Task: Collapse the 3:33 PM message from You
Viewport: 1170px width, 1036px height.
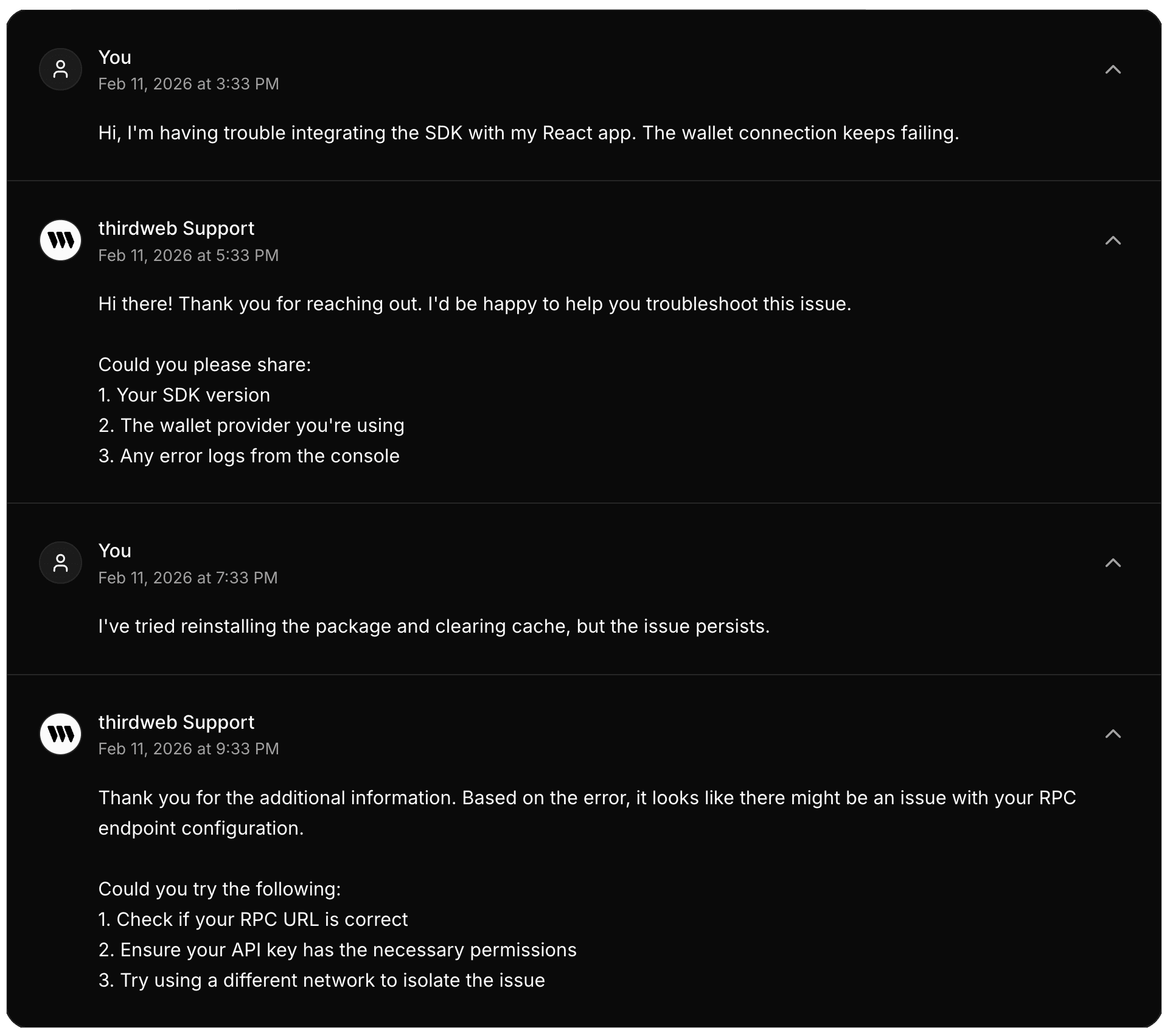Action: [1112, 69]
